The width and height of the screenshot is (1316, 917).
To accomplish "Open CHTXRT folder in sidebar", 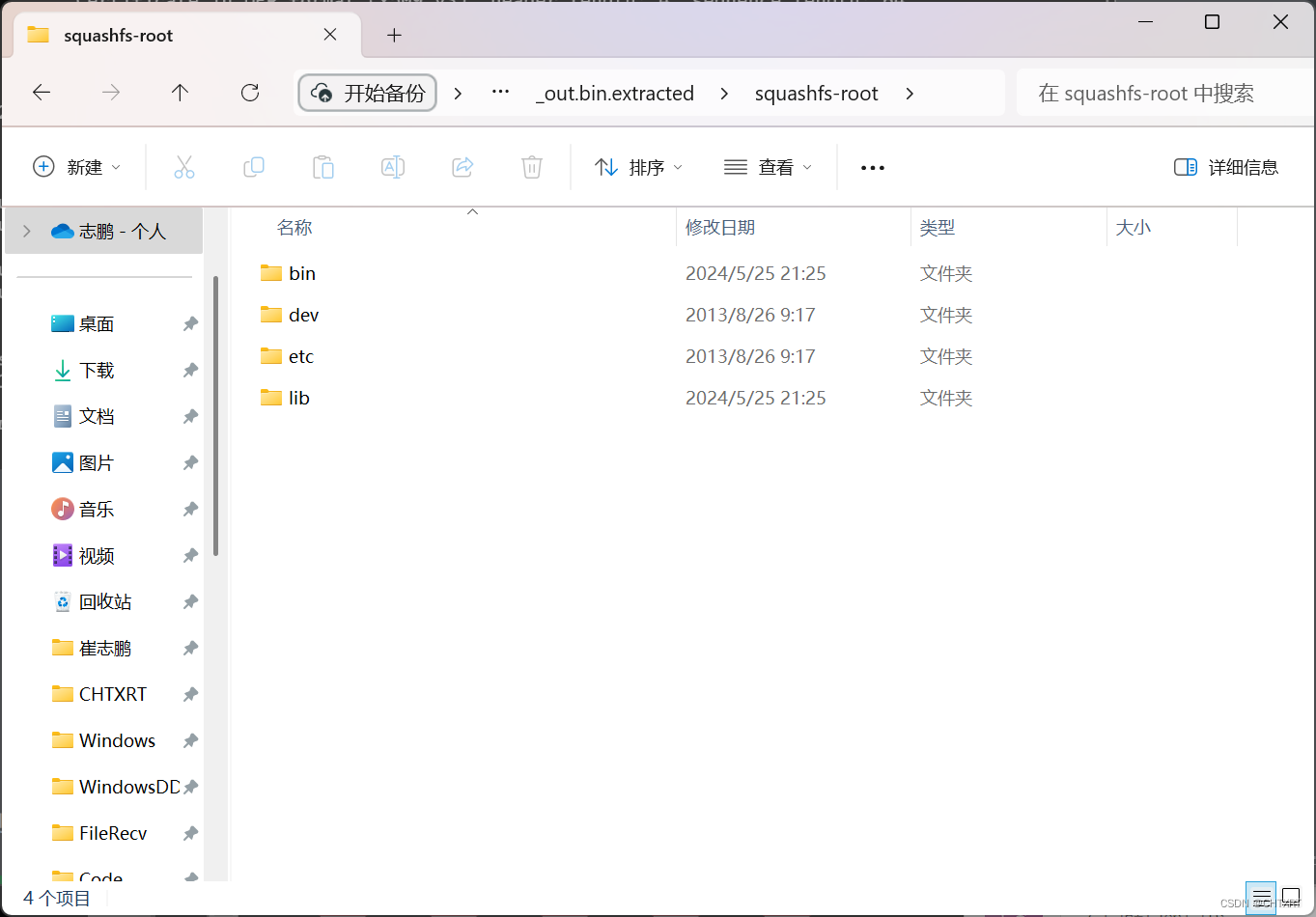I will coord(113,695).
